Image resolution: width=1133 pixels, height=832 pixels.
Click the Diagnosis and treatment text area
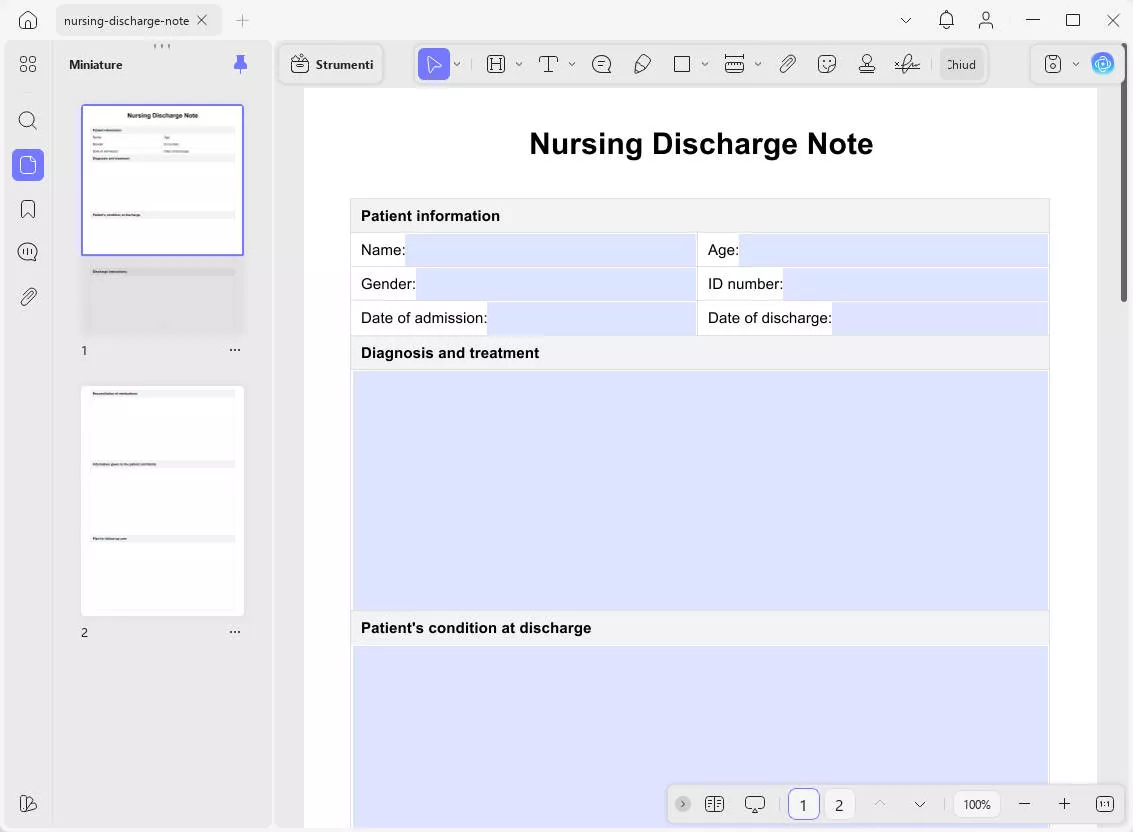pos(700,491)
